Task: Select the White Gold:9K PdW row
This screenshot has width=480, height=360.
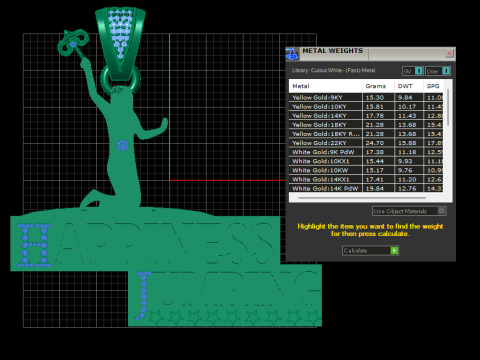Action: click(x=366, y=152)
